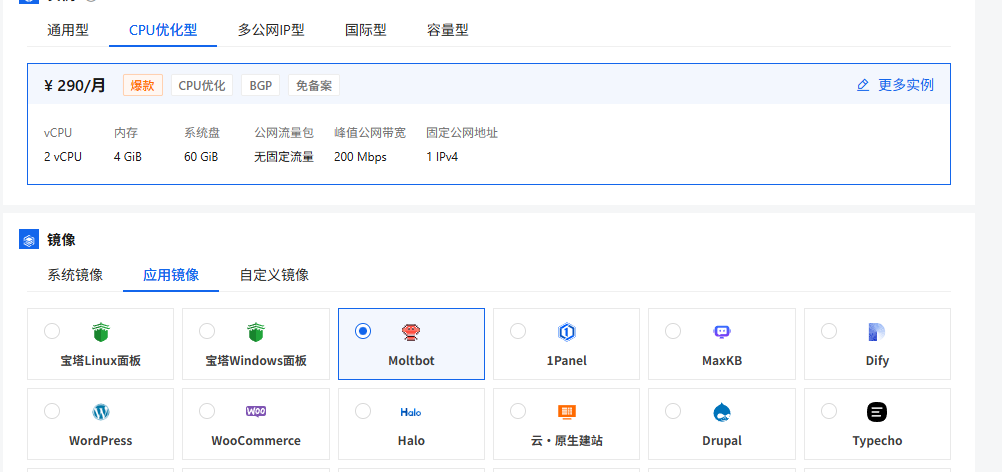
Task: Select the Dify image radio button
Action: click(x=829, y=331)
